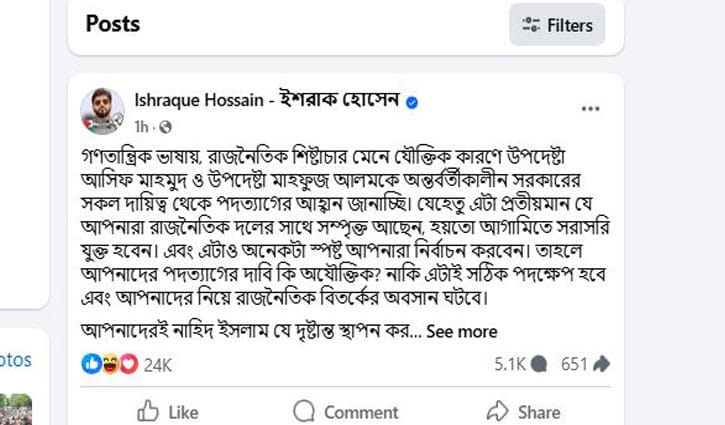Click the public globe audience icon
Image resolution: width=725 pixels, height=425 pixels.
tap(166, 127)
